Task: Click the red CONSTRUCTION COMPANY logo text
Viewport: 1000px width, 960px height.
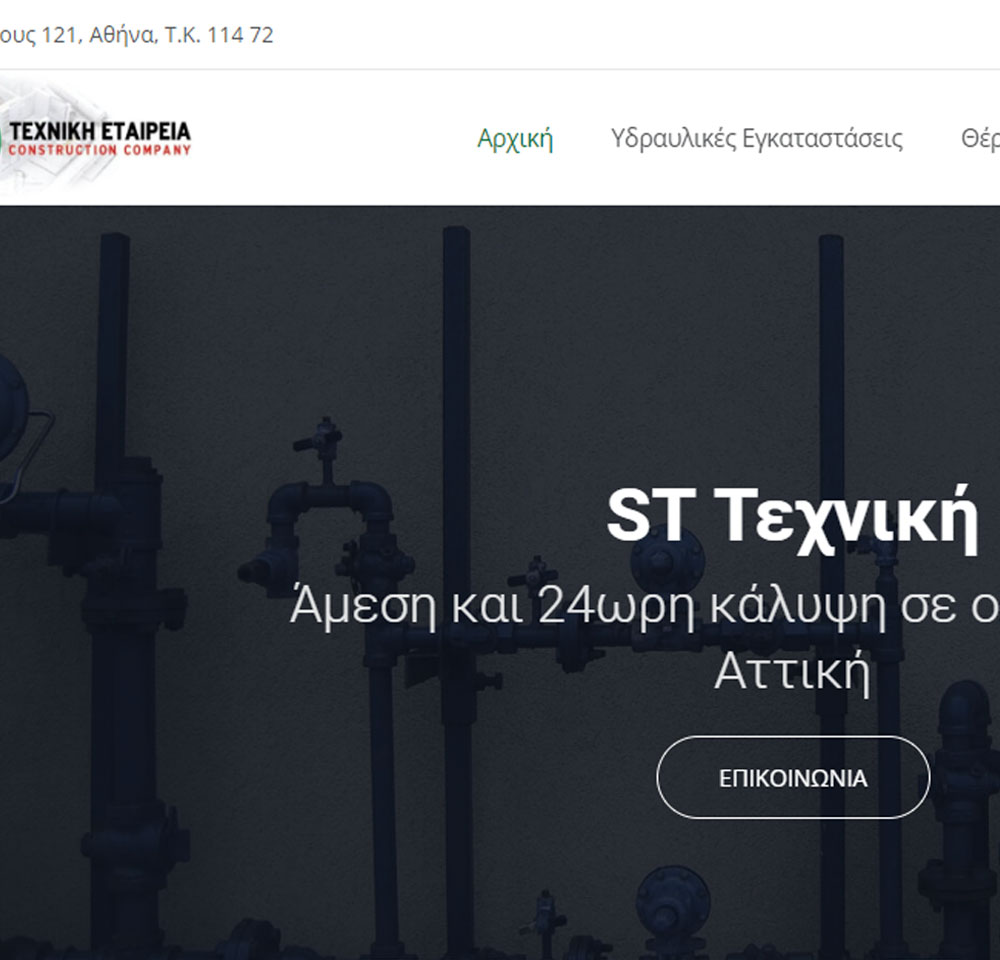Action: click(x=99, y=150)
